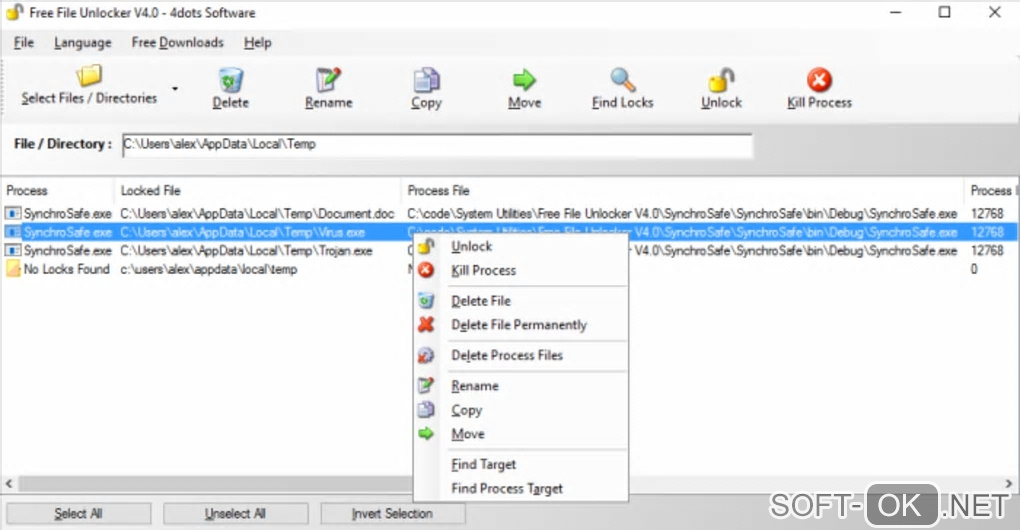The width and height of the screenshot is (1020, 530).
Task: Click the Unlock padlock toolbar icon
Action: [x=721, y=80]
